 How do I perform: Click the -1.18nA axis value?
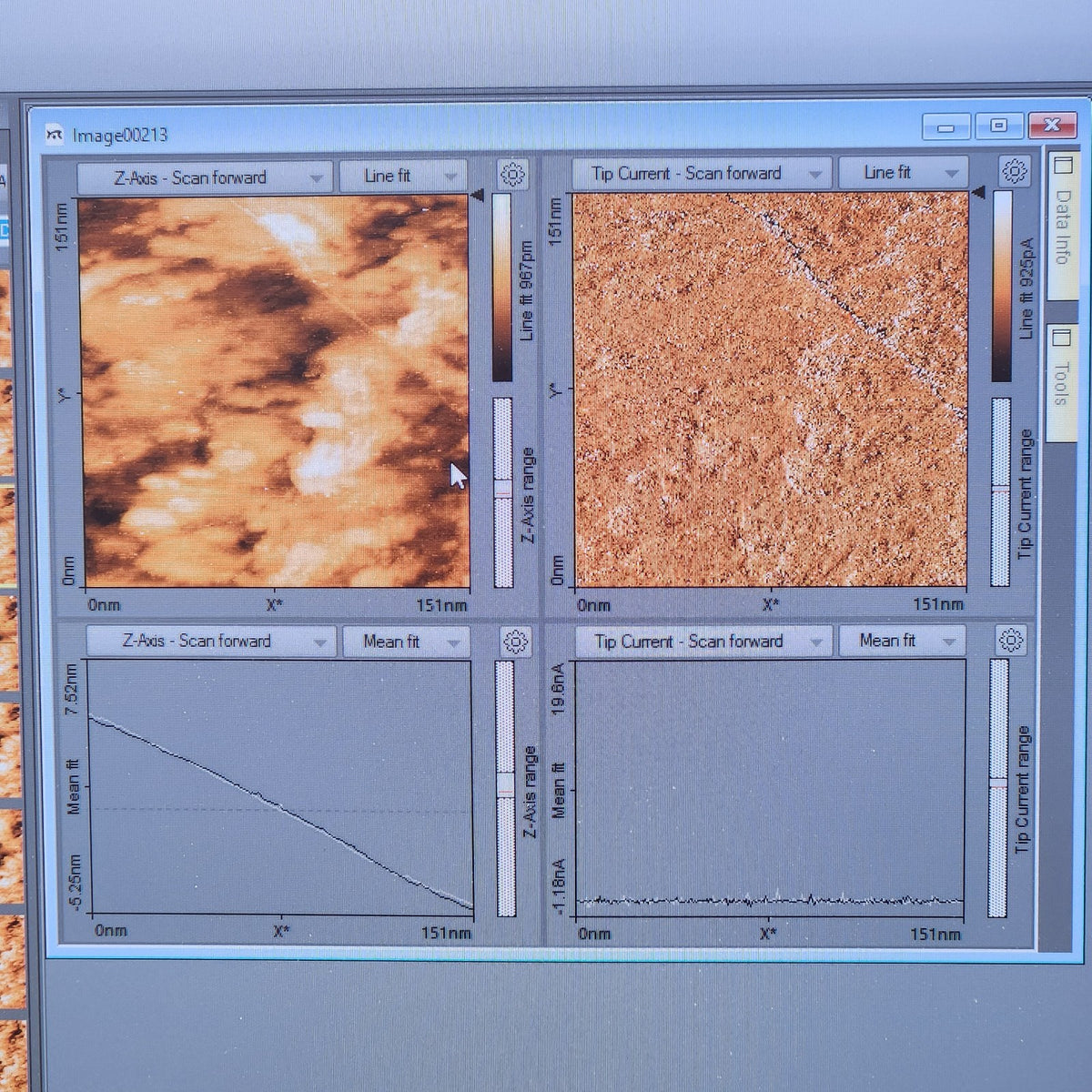[559, 888]
